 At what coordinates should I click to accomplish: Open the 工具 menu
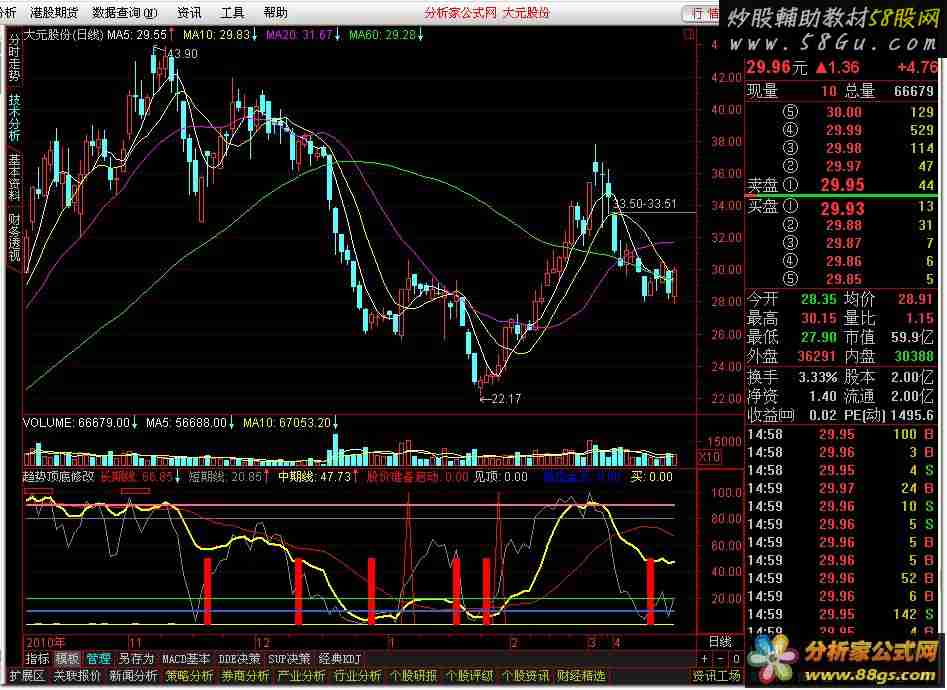pyautogui.click(x=233, y=12)
